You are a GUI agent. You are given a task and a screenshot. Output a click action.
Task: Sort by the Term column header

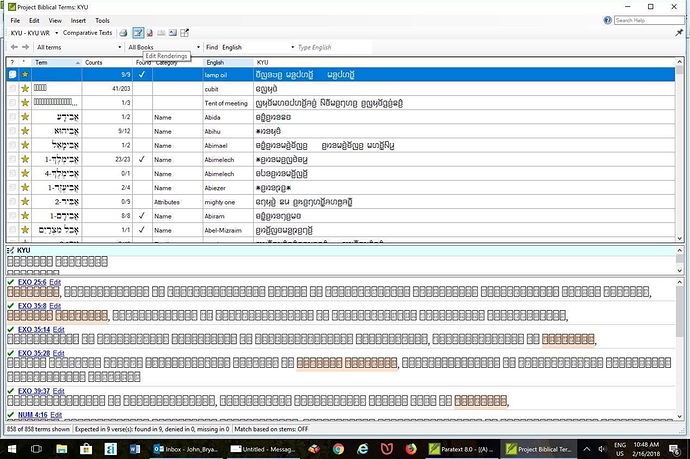point(58,62)
